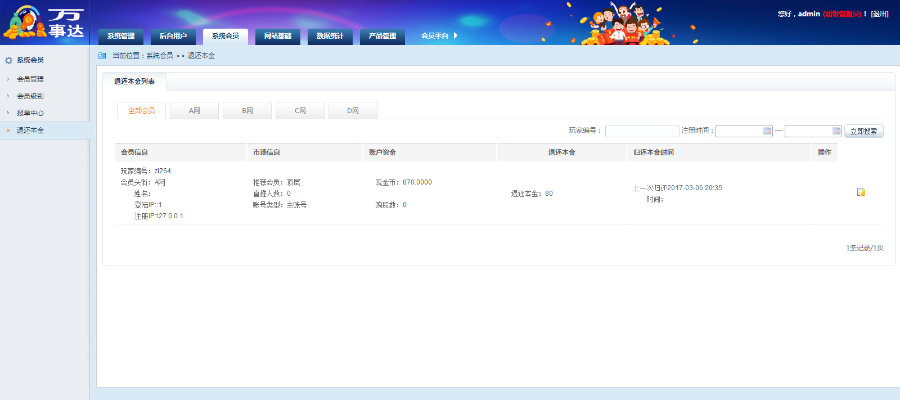Click the arrow after 会员平台 in the nav bar
The height and width of the screenshot is (400, 900).
pyautogui.click(x=456, y=36)
